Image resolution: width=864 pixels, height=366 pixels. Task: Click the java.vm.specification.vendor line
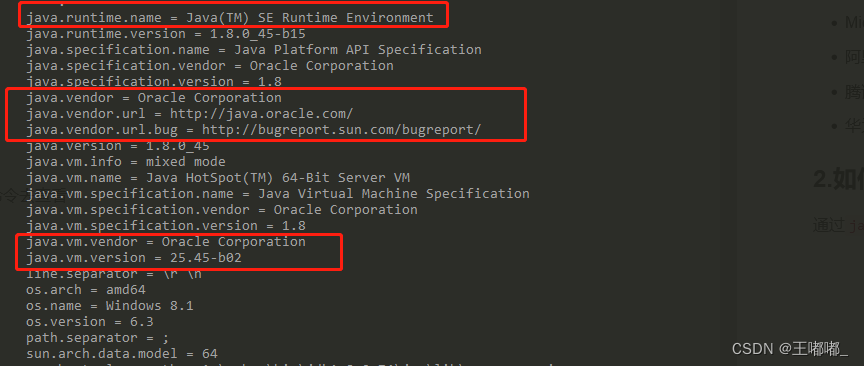[x=222, y=209]
